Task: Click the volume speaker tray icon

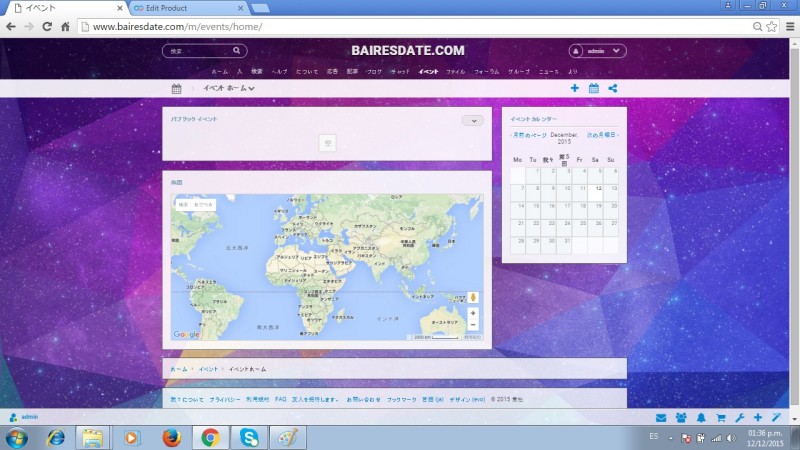Action: click(732, 438)
